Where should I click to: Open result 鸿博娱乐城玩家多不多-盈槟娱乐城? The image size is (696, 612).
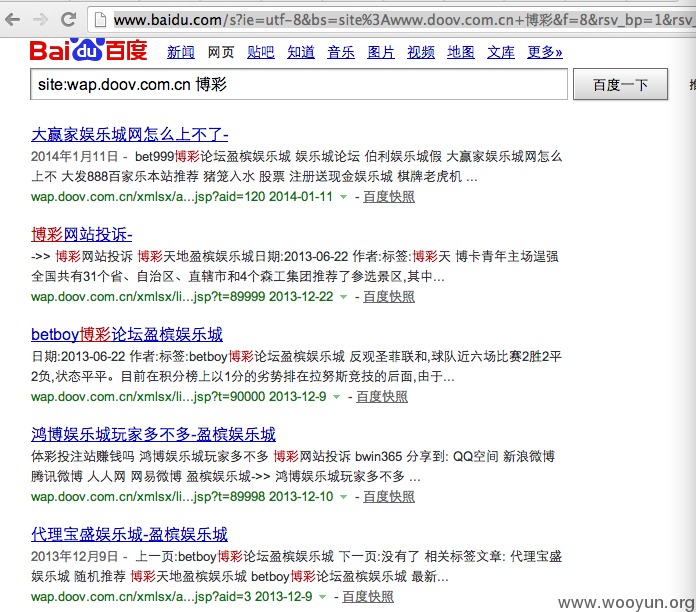(153, 434)
